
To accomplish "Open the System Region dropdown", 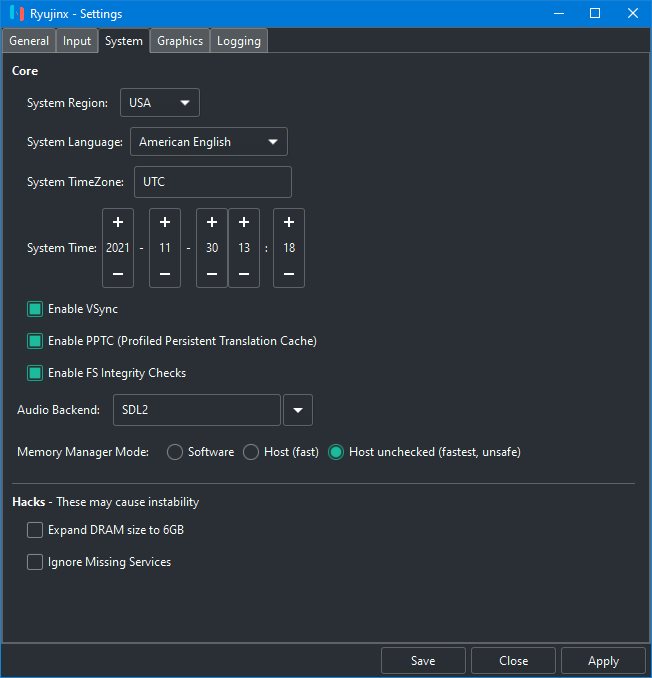I will [x=160, y=103].
